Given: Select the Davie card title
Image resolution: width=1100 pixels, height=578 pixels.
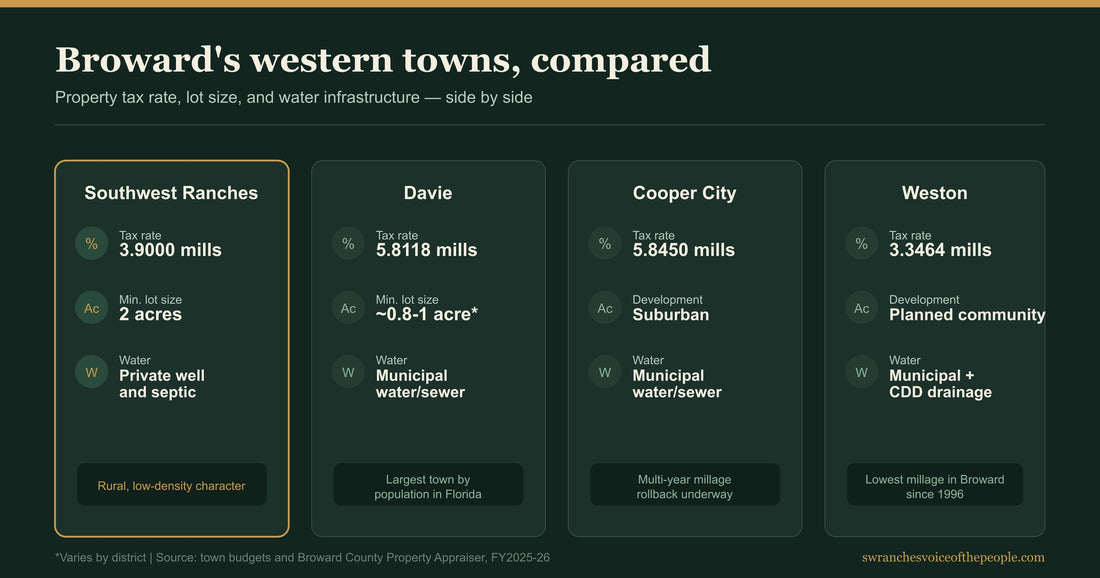Looking at the screenshot, I should (428, 193).
